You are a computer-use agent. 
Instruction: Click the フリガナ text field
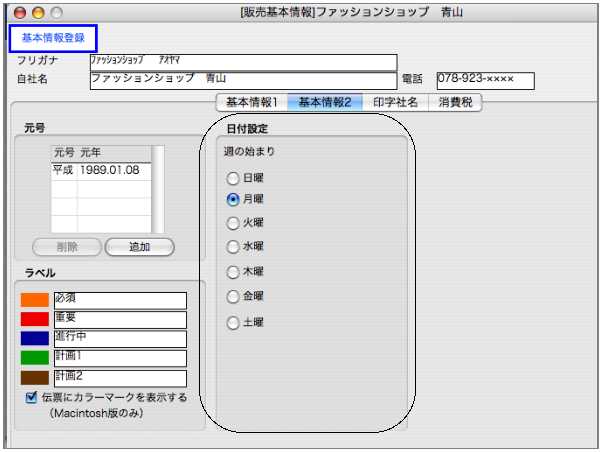coord(243,62)
